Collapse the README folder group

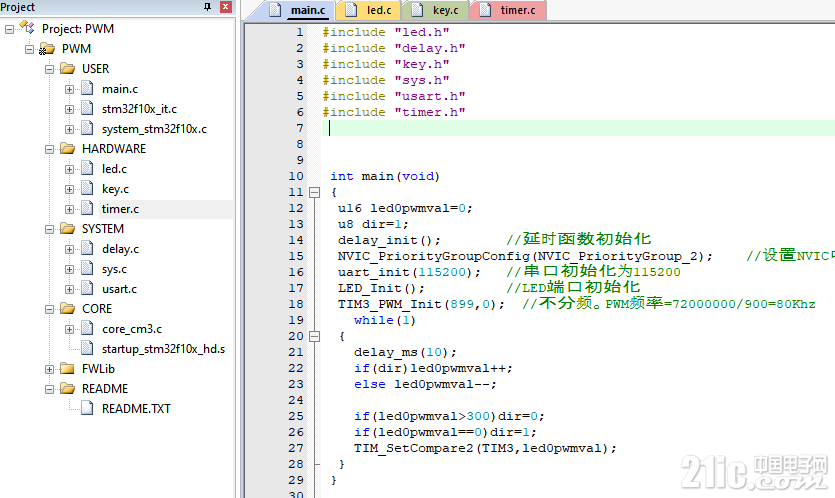click(50, 389)
